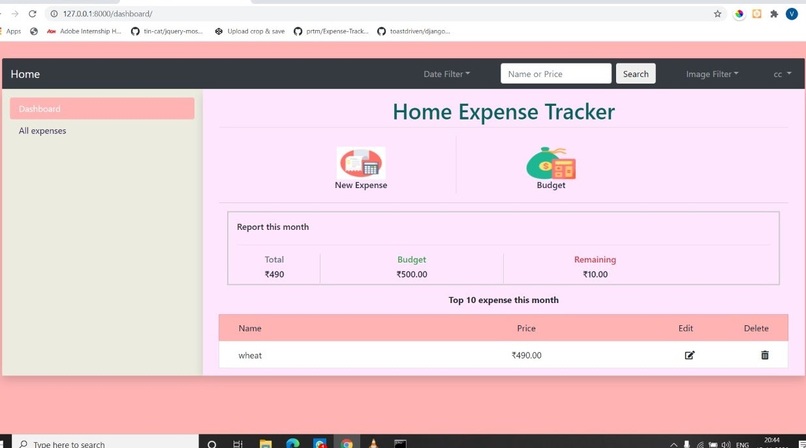Edit the wheat expense with pencil icon
The image size is (806, 448).
click(689, 355)
